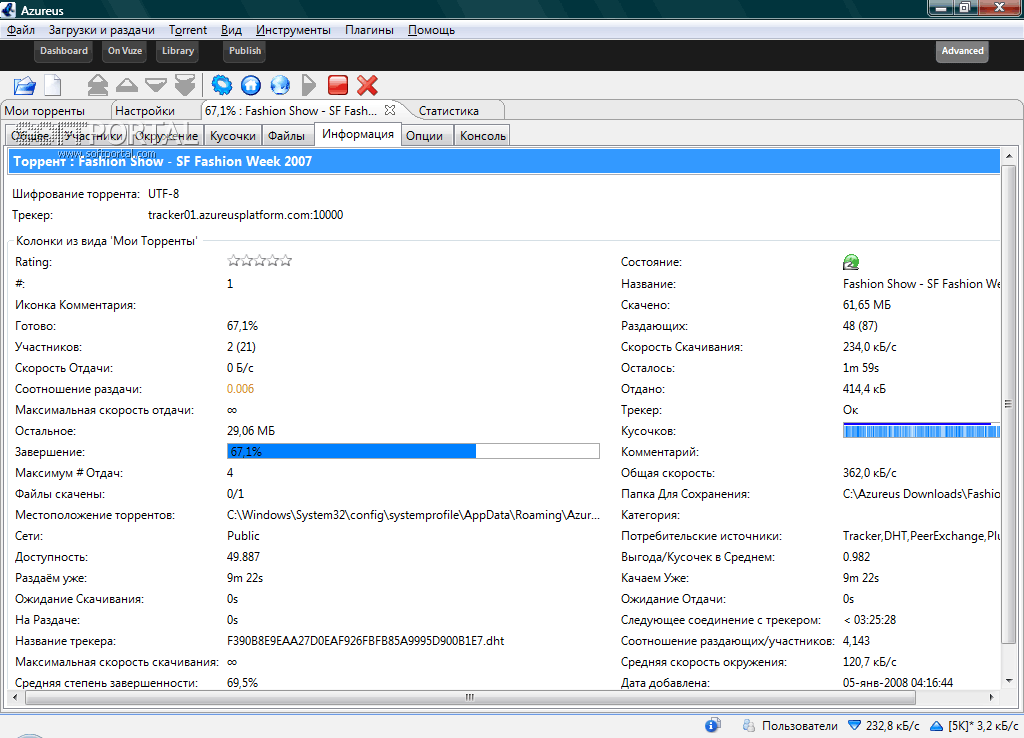
Task: Click the move torrent up arrow icon
Action: (127, 85)
